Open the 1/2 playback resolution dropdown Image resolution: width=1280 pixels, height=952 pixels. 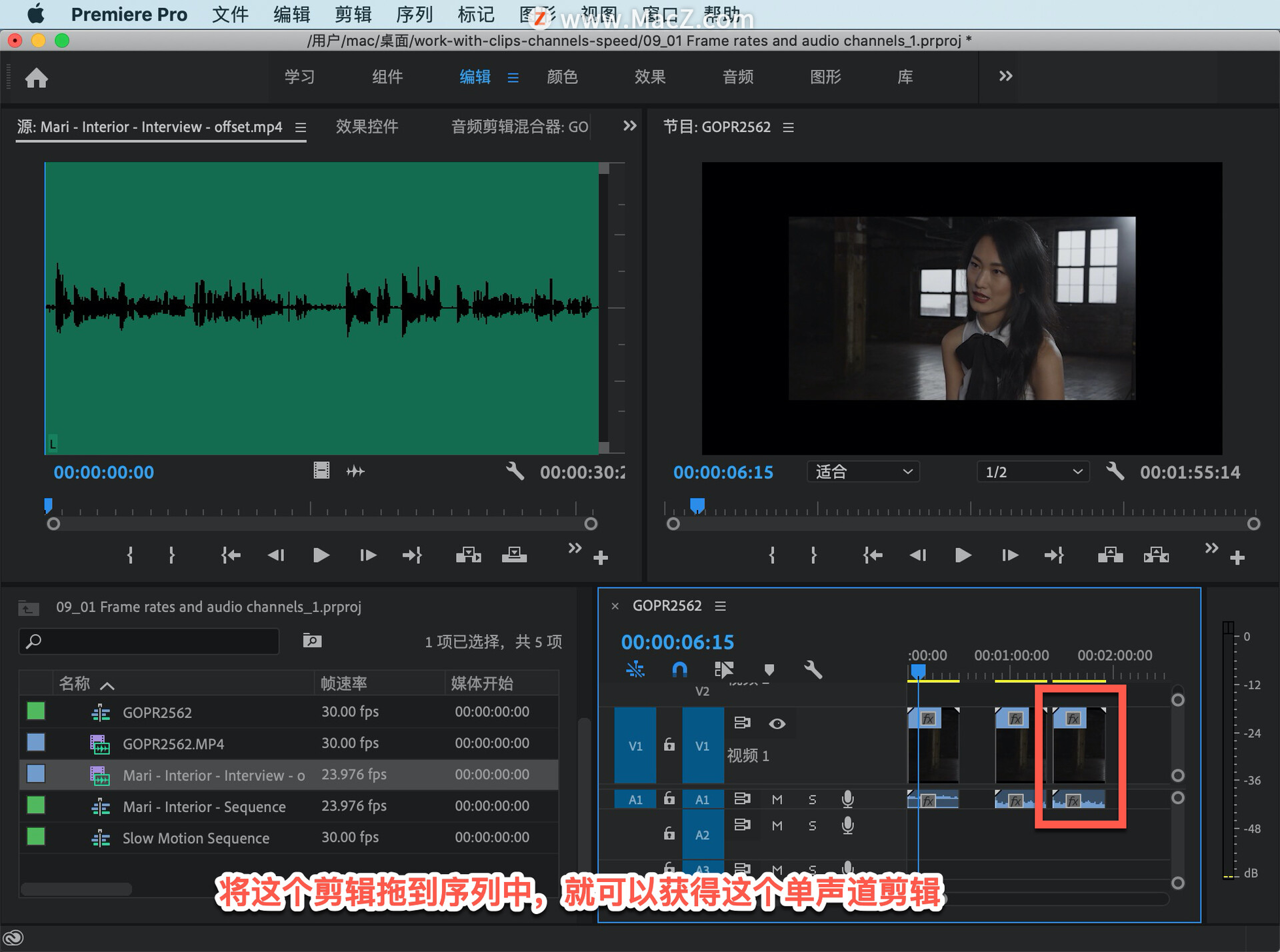(1033, 472)
